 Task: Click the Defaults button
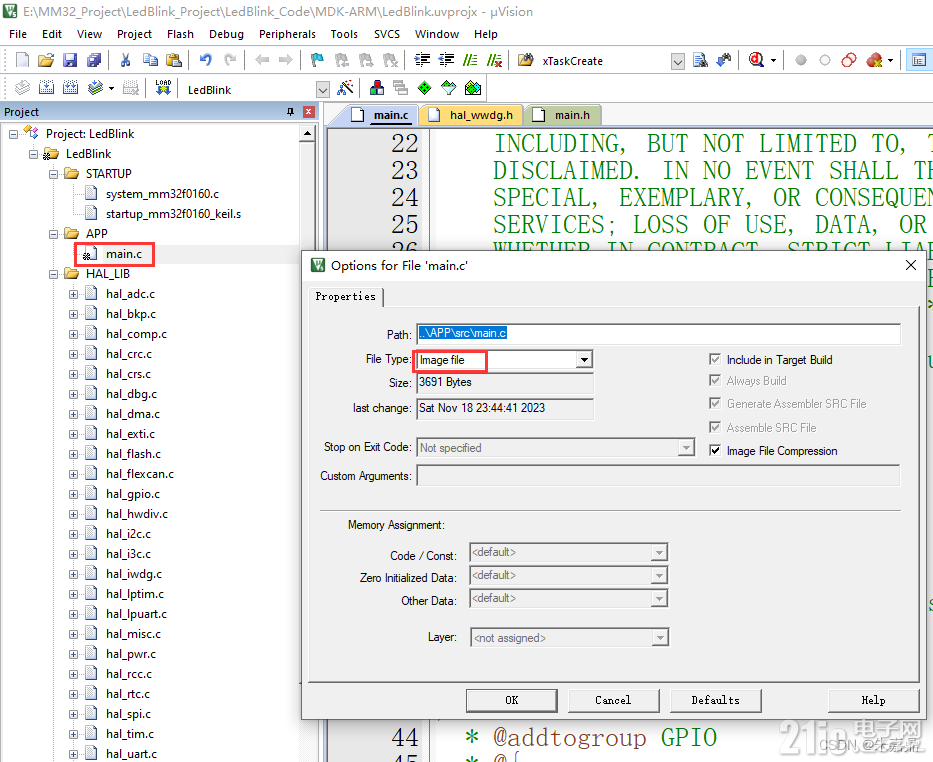tap(716, 700)
